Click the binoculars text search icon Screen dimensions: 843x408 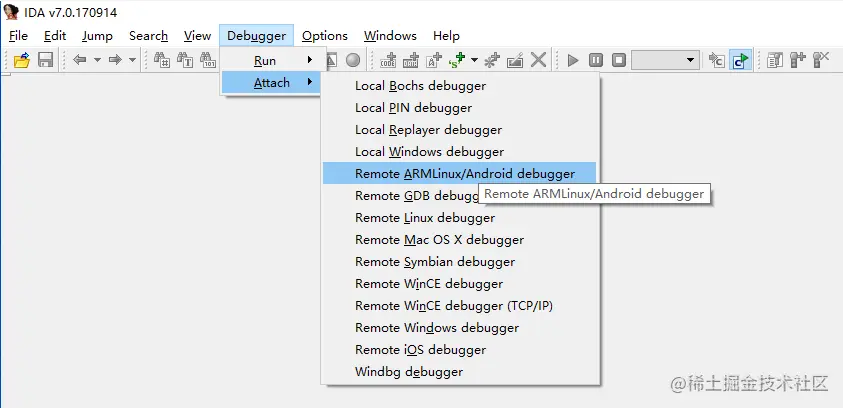pos(185,60)
